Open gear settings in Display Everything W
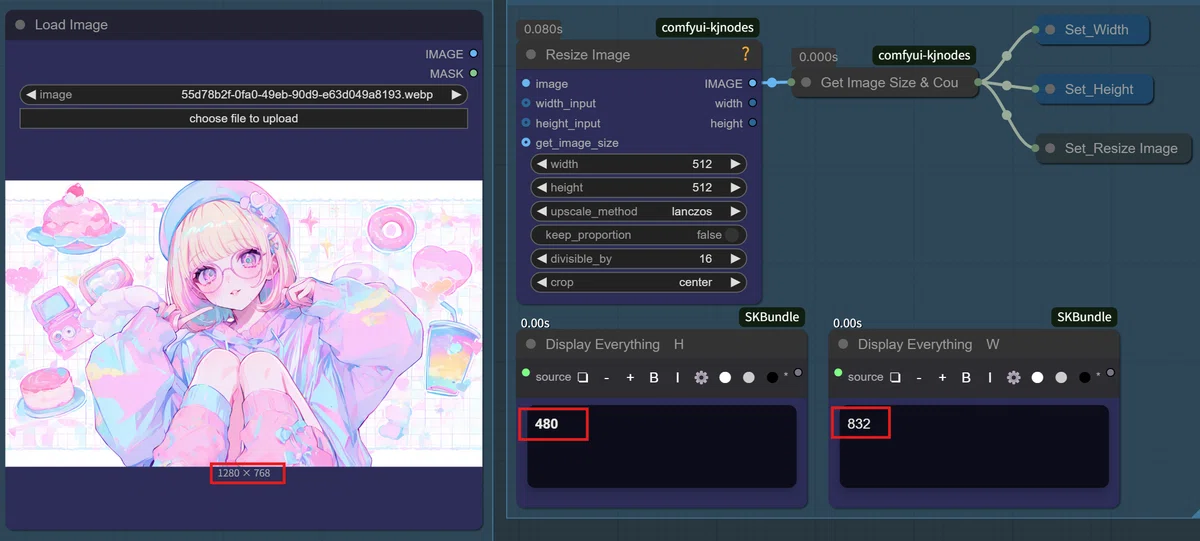The width and height of the screenshot is (1200, 541). [1013, 377]
